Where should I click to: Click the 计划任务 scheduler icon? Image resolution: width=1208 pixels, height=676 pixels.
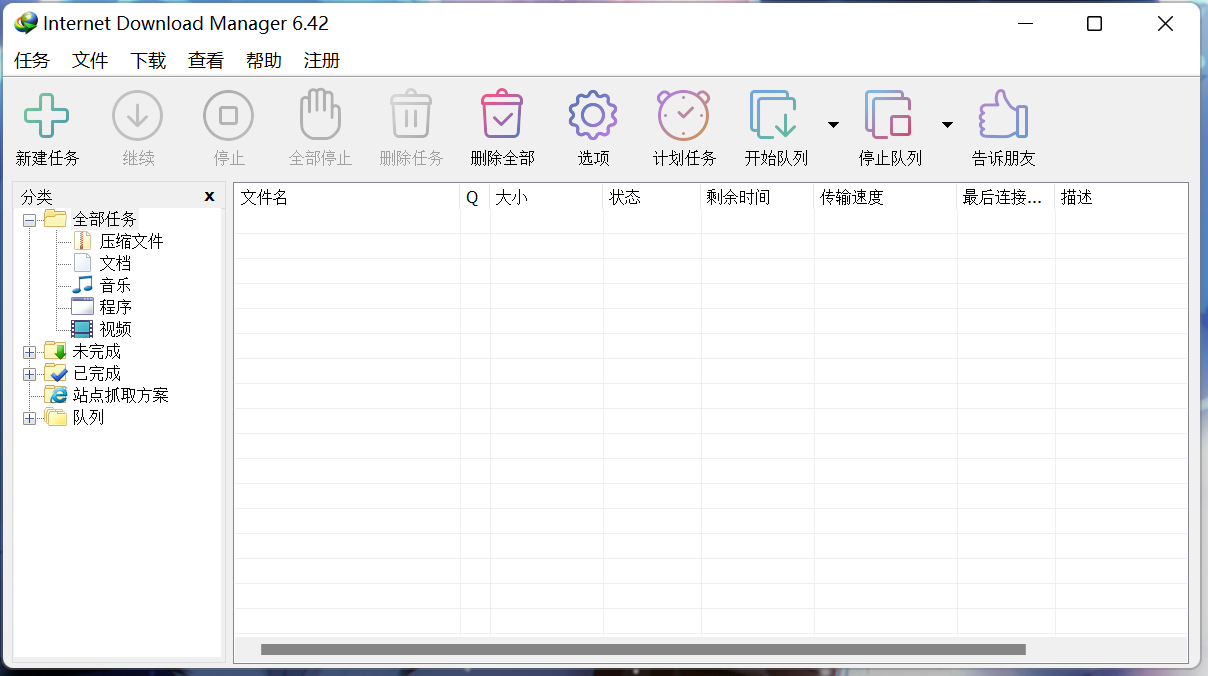683,113
